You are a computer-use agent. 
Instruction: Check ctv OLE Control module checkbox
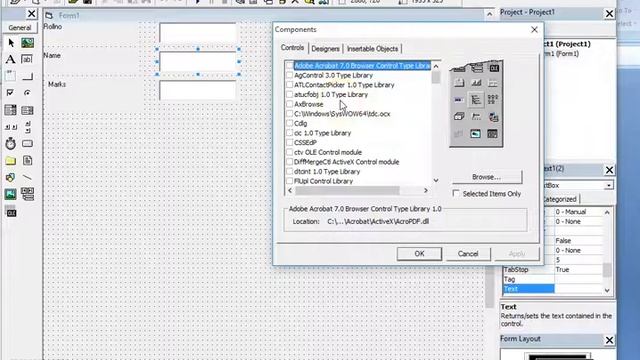pyautogui.click(x=289, y=152)
